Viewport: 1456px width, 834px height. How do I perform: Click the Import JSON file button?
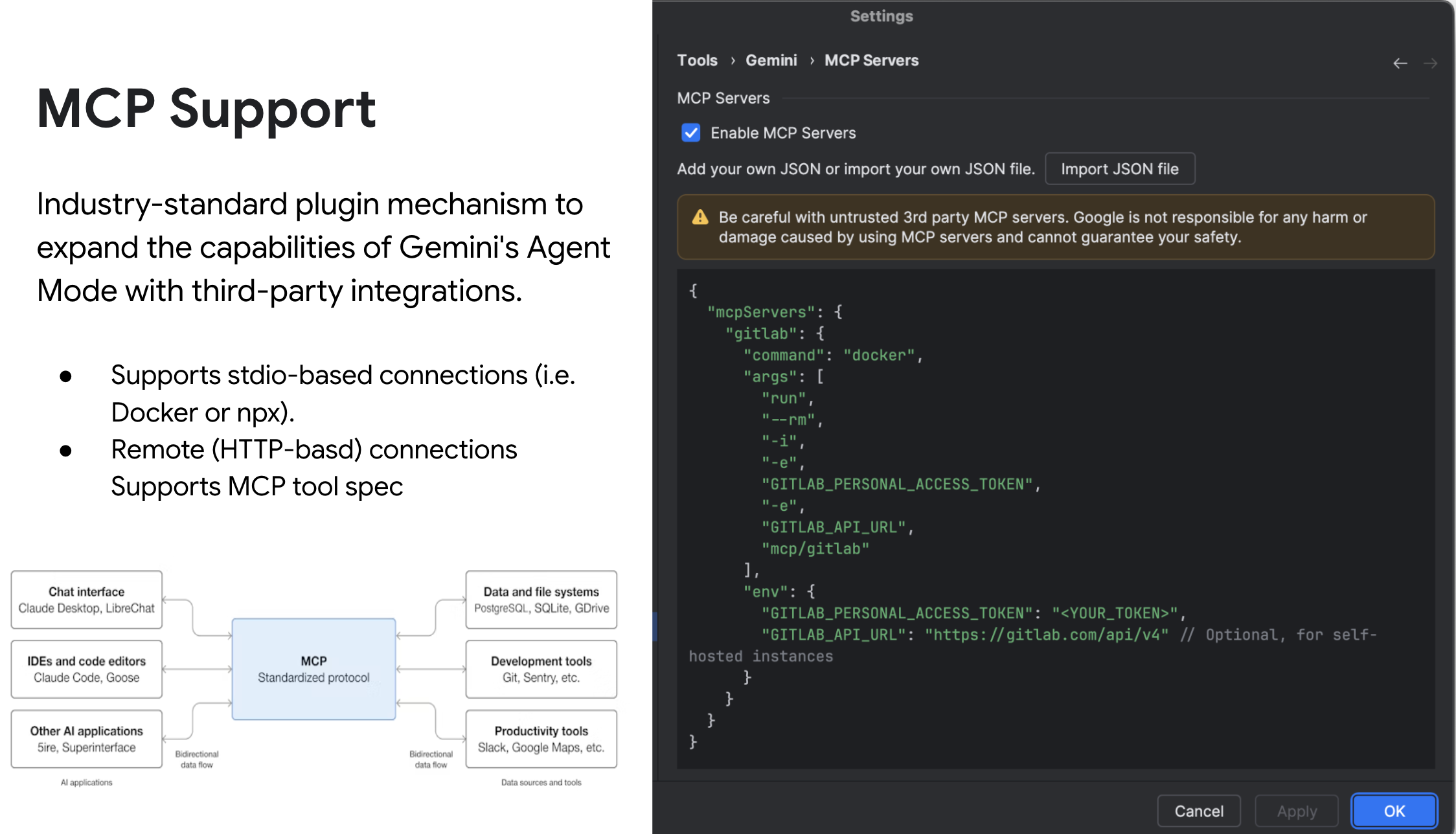click(x=1119, y=169)
